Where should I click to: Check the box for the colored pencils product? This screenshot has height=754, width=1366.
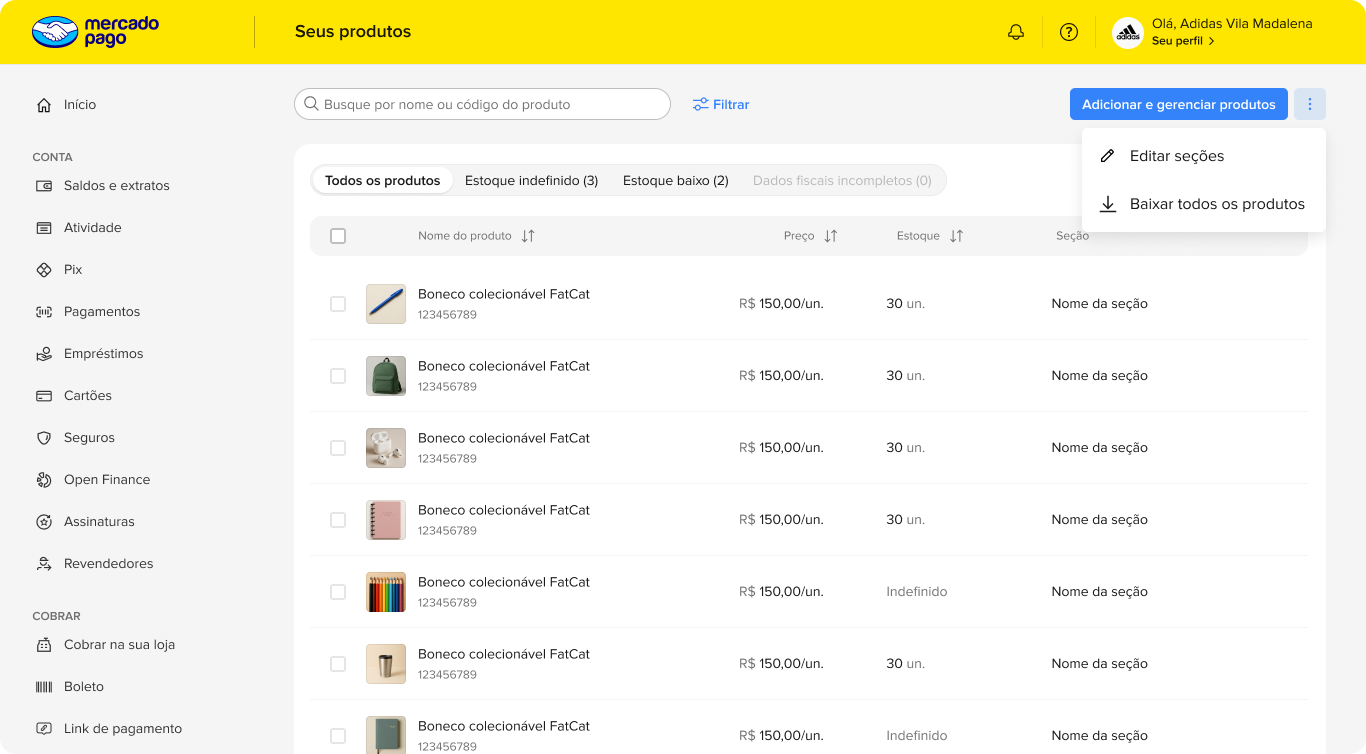tap(338, 592)
